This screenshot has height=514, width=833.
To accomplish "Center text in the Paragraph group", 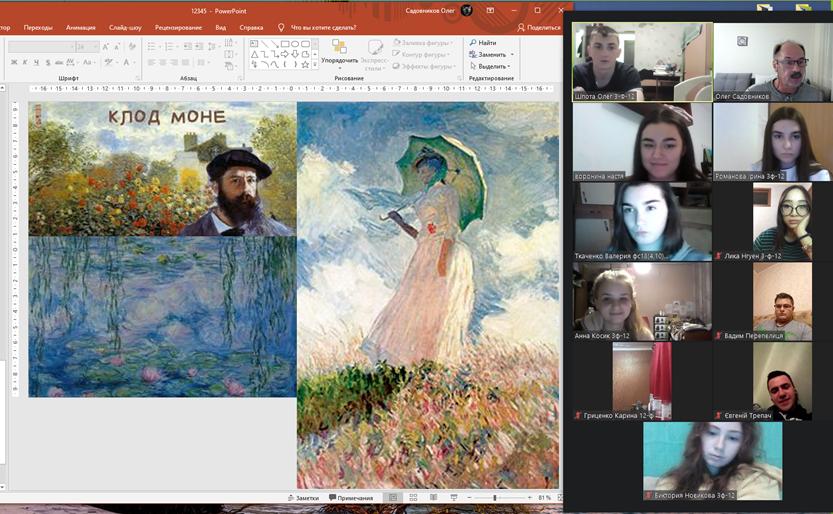I will [163, 62].
